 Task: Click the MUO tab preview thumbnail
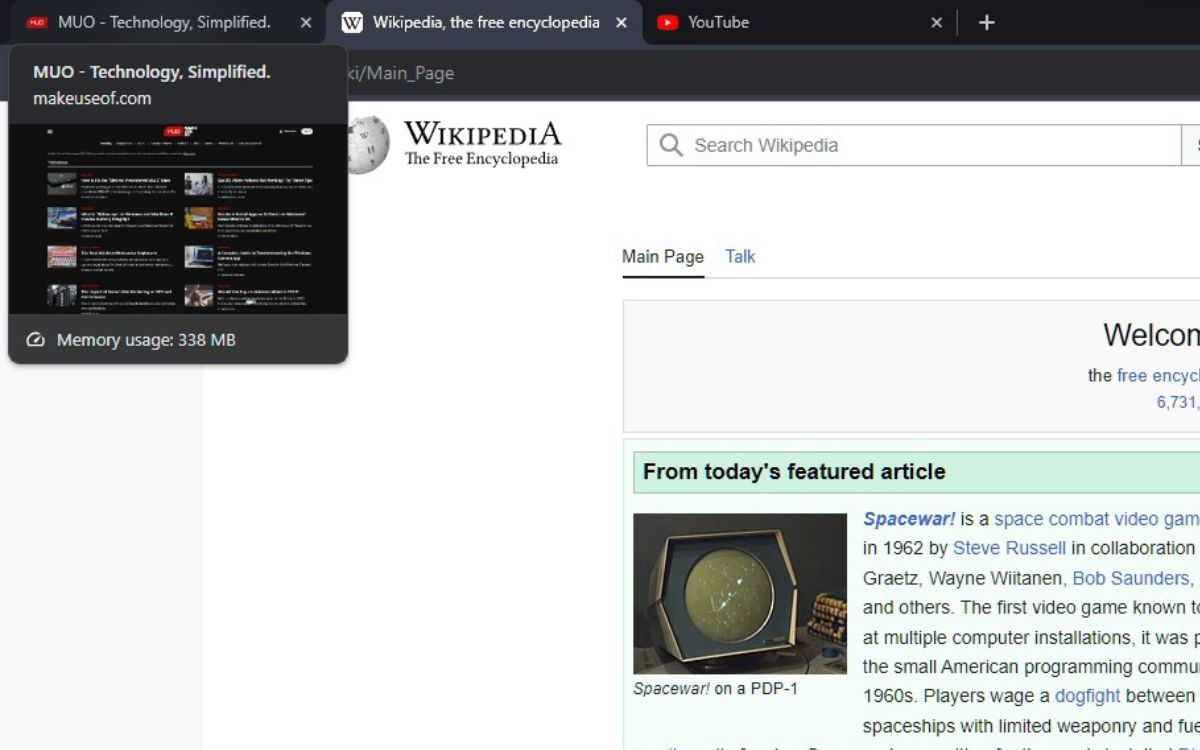178,215
